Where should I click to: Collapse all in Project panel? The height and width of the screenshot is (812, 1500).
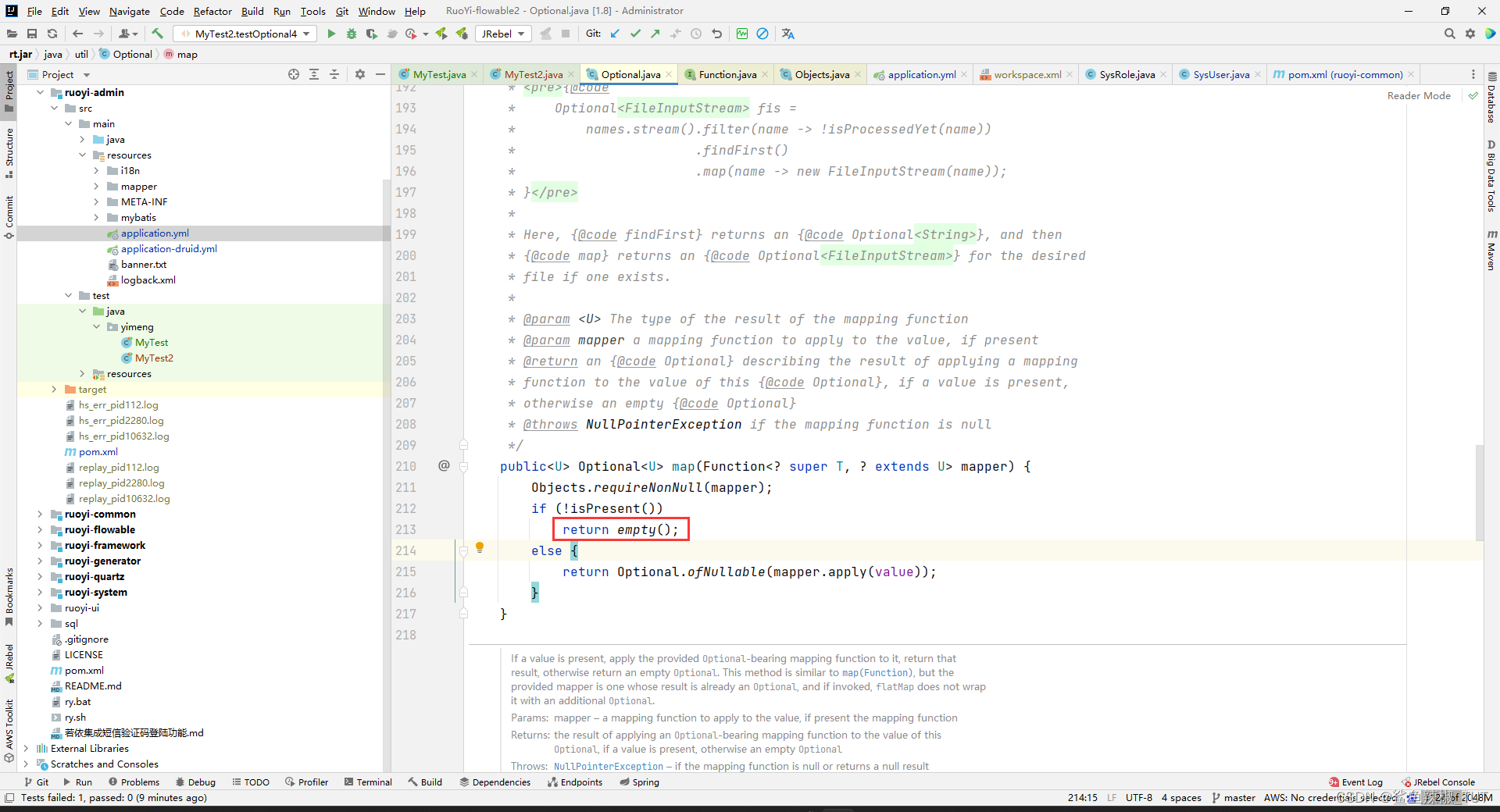point(334,74)
